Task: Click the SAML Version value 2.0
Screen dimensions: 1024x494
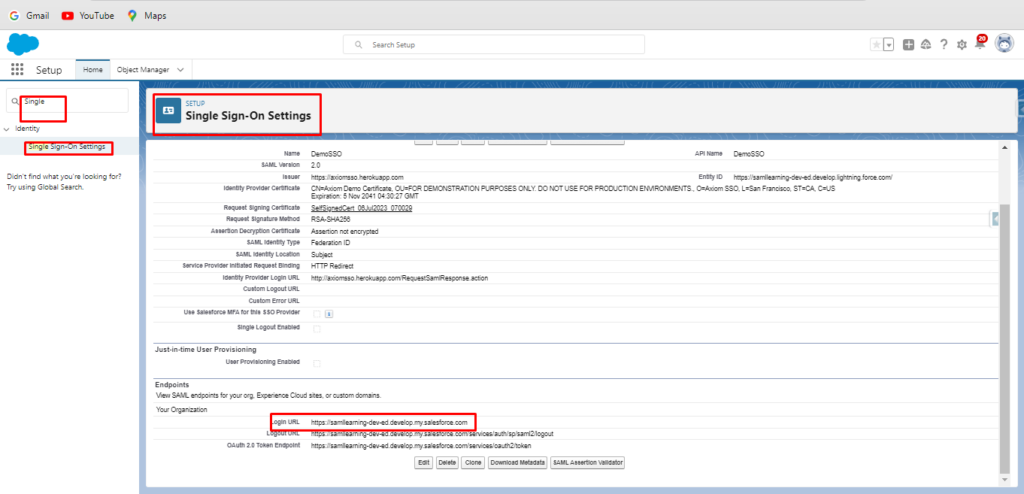Action: (315, 166)
